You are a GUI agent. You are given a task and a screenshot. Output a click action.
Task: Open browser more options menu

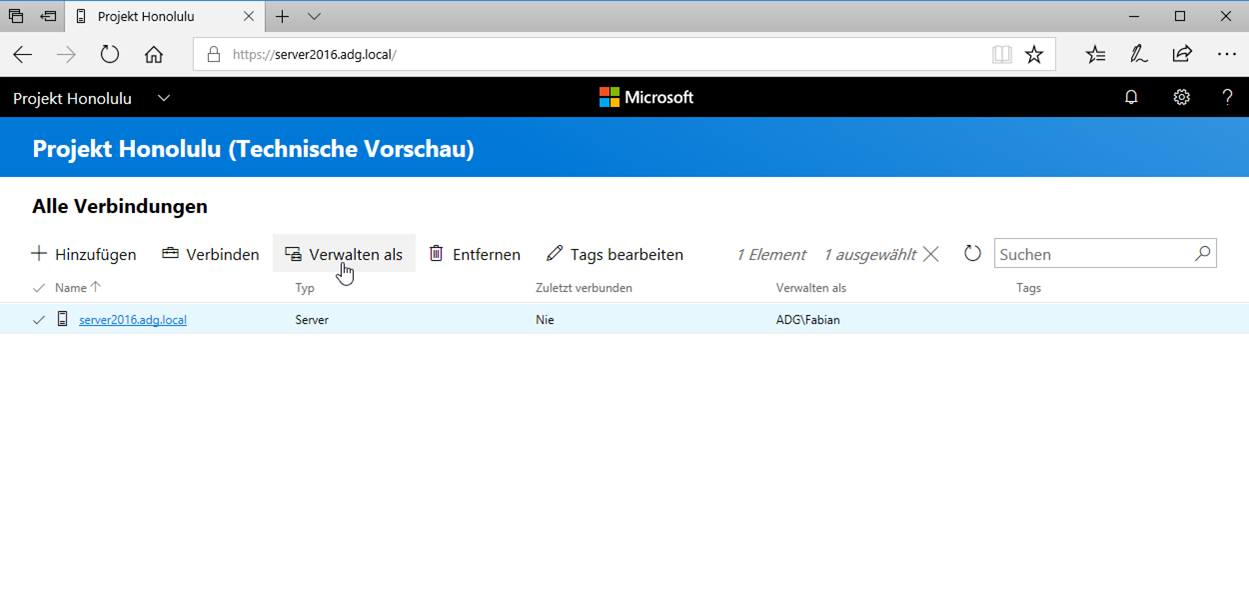pos(1226,55)
